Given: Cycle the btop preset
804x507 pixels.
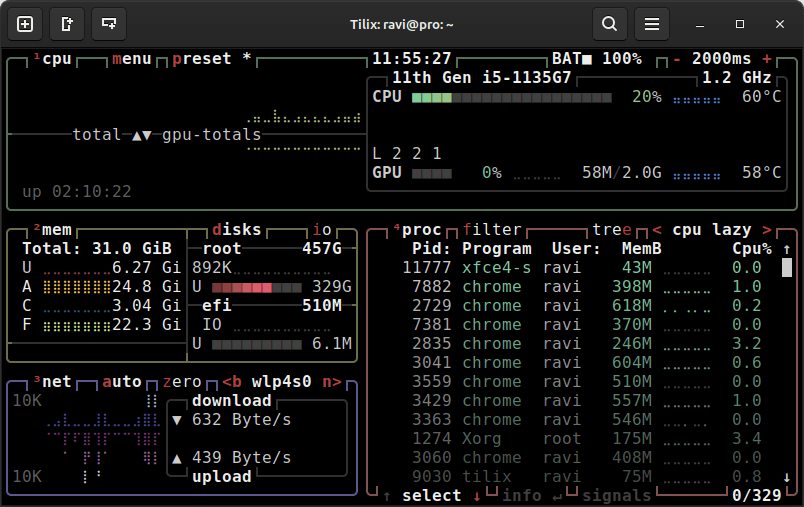Looking at the screenshot, I should point(202,59).
